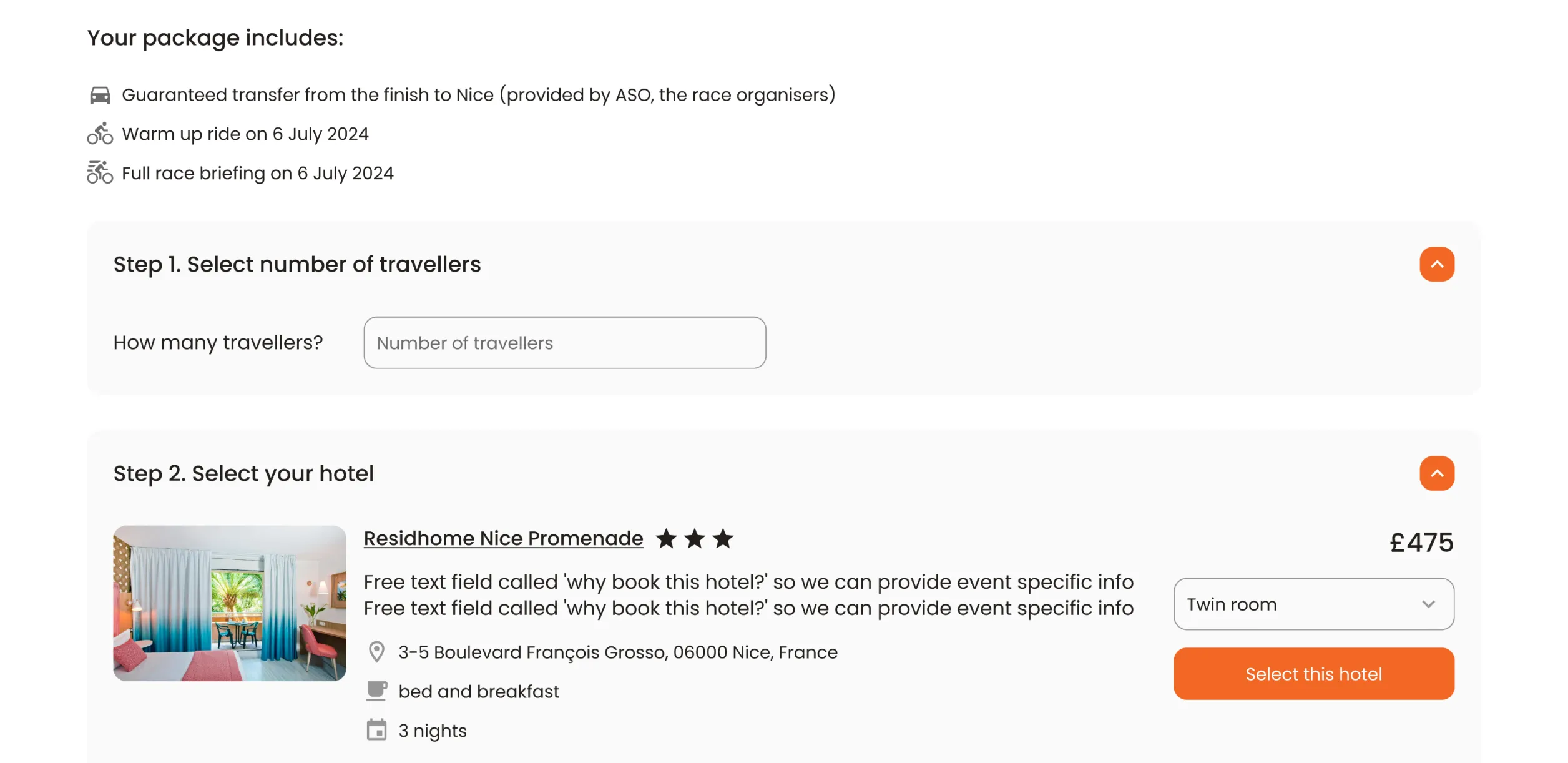Click the location pin icon beside the address
Viewport: 1568px width, 763px height.
pyautogui.click(x=376, y=652)
